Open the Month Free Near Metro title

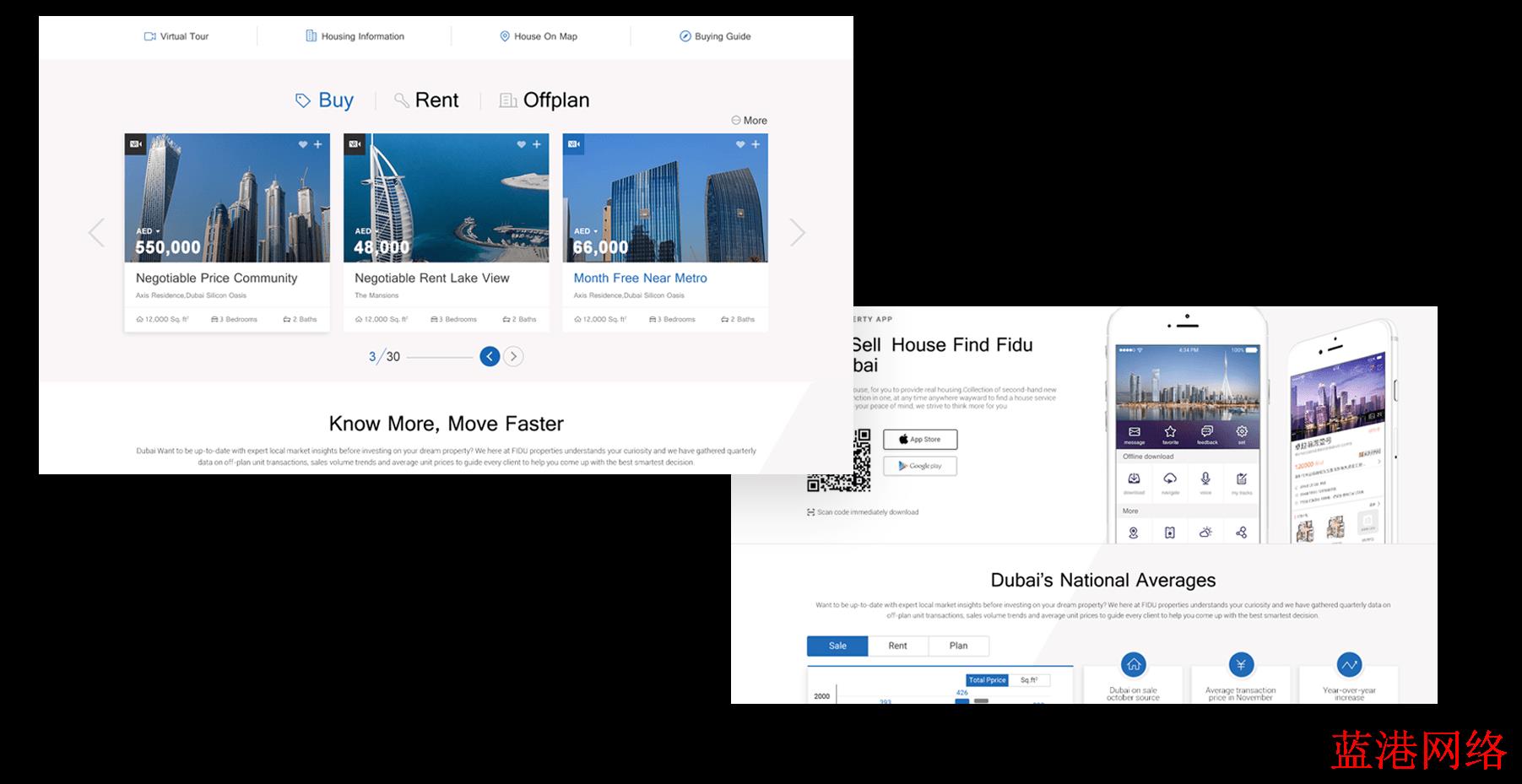641,278
